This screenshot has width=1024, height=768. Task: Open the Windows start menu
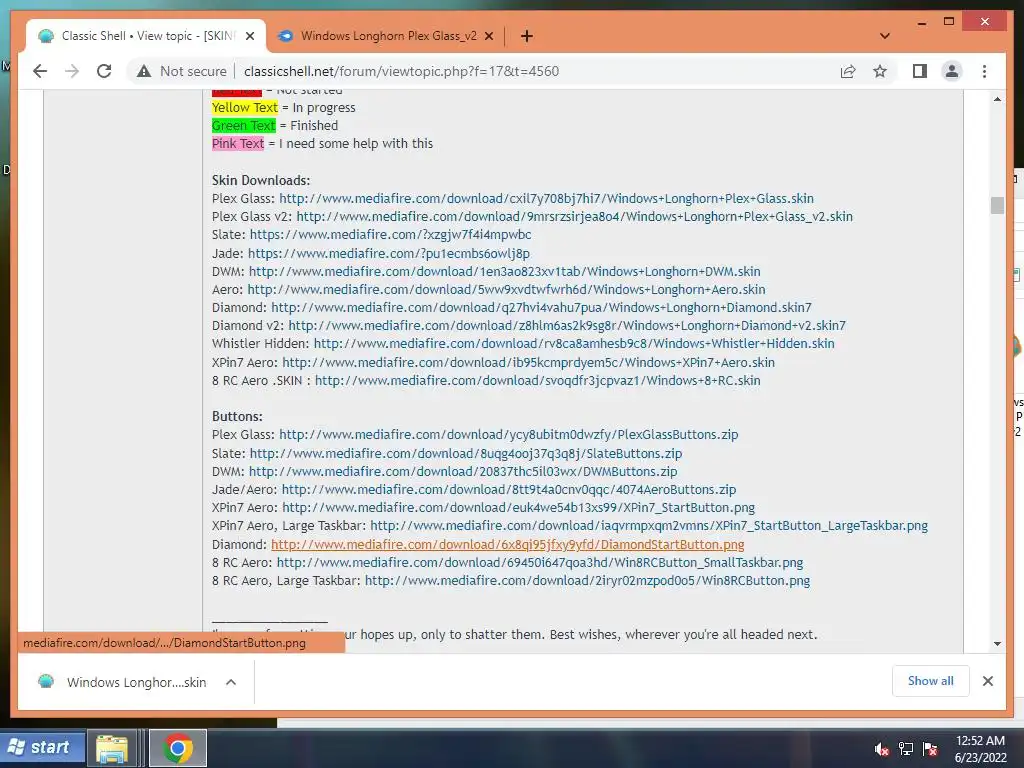click(x=42, y=747)
